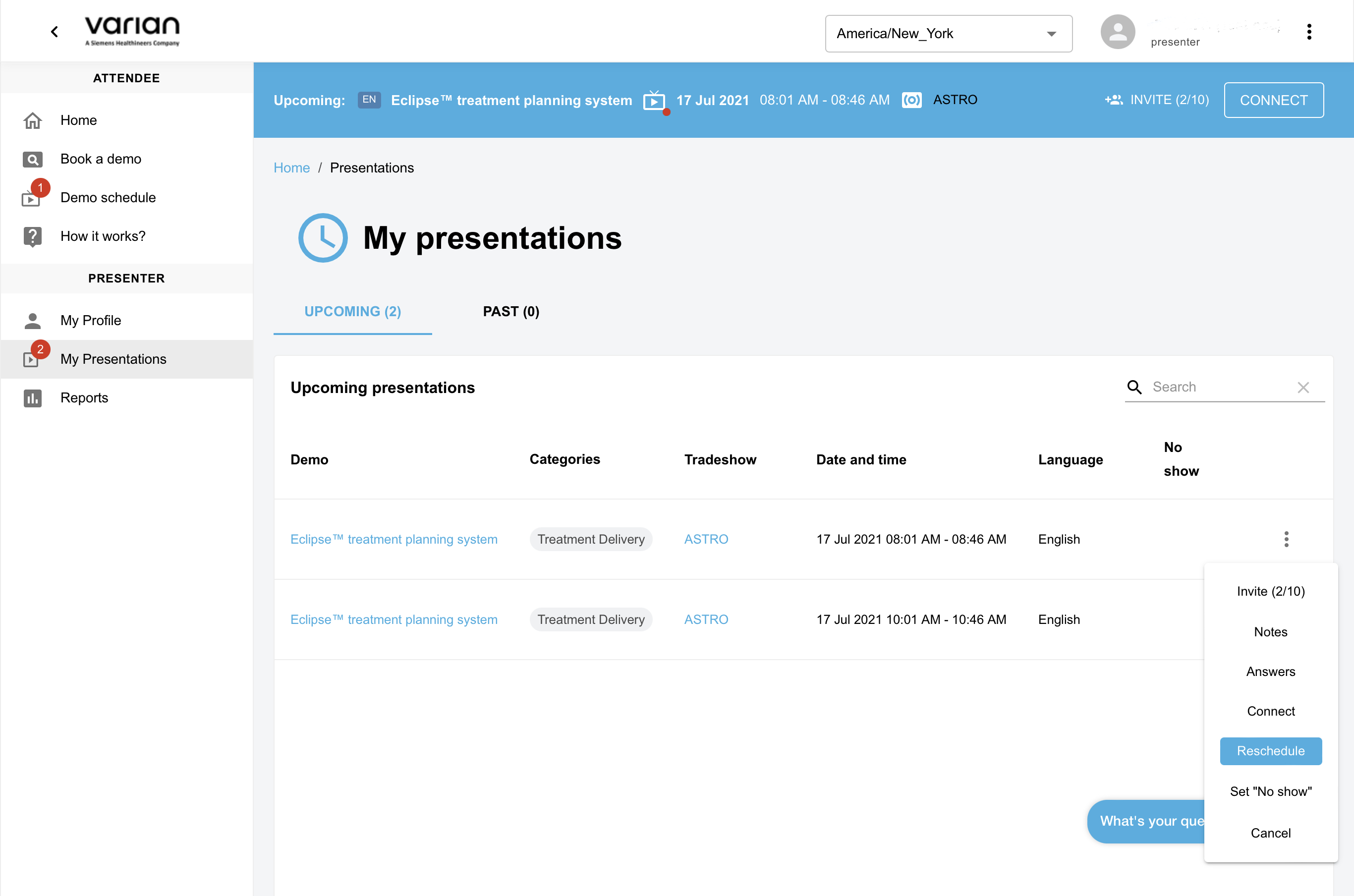Open the Varian logo home link

point(132,31)
